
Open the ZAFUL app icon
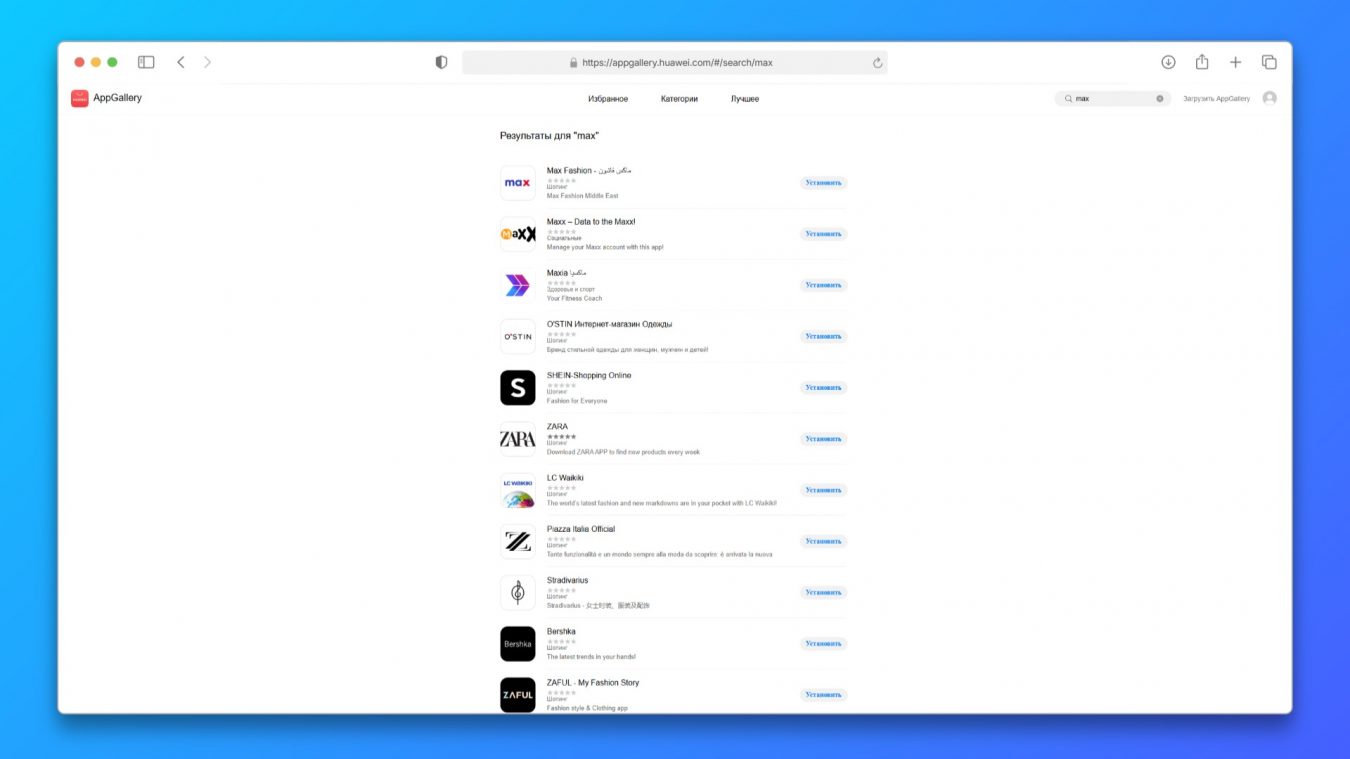[518, 695]
